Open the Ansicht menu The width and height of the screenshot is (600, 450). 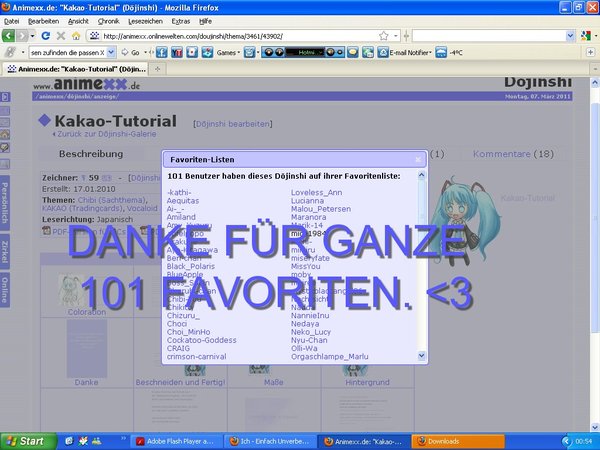[78, 21]
